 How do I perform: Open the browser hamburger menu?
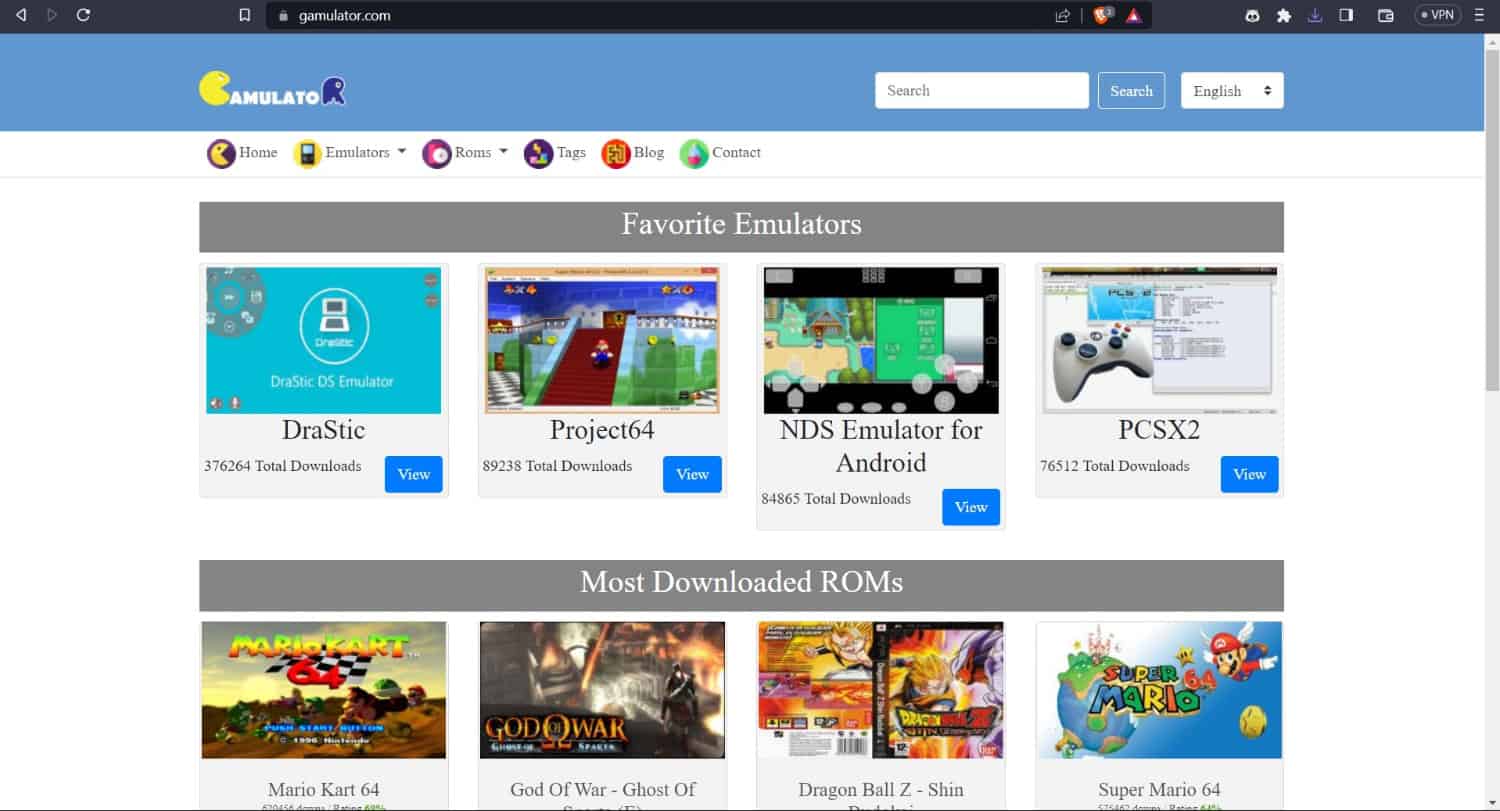(1479, 15)
